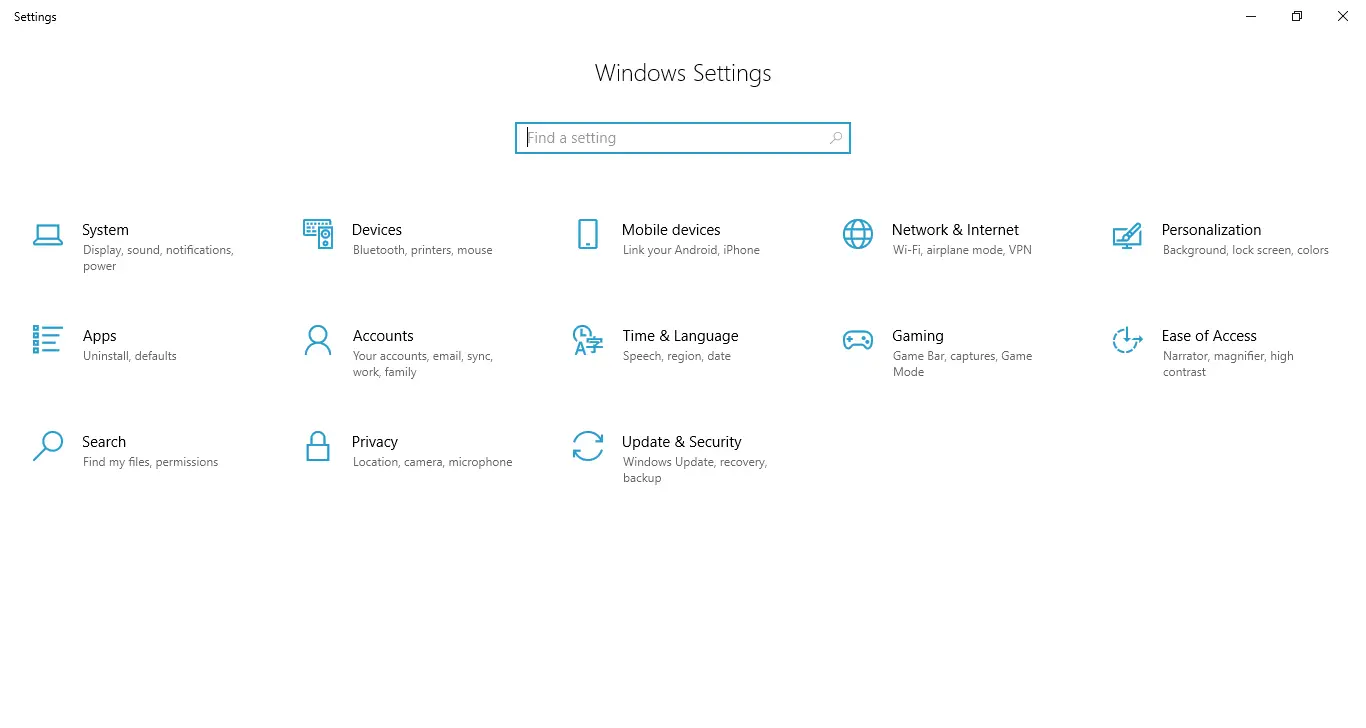Click the Apps list icon
This screenshot has height=728, width=1366.
click(x=48, y=340)
